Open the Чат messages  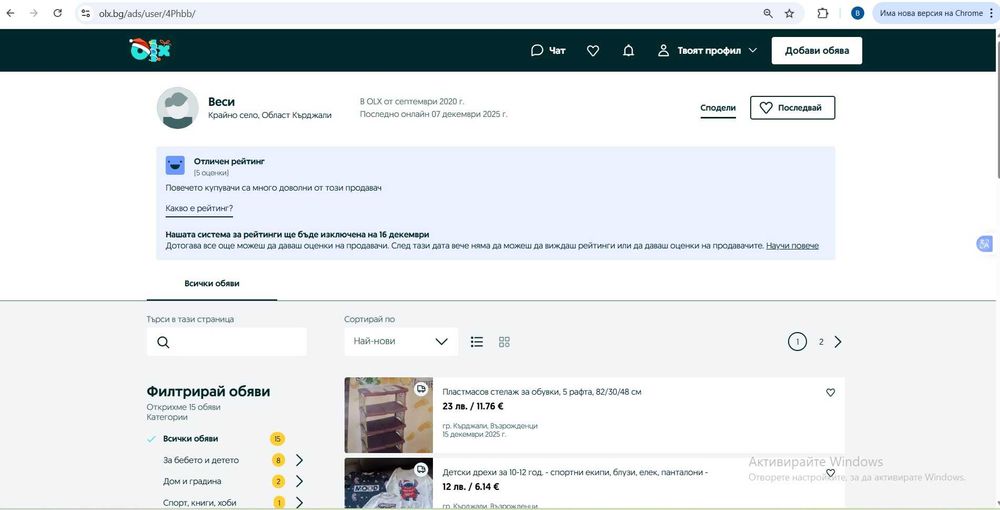(x=548, y=50)
